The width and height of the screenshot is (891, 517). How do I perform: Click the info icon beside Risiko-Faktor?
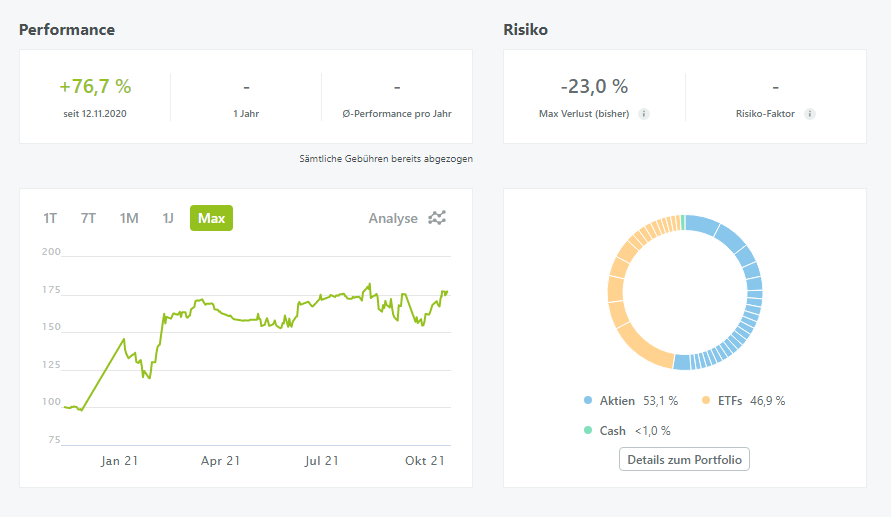(810, 114)
